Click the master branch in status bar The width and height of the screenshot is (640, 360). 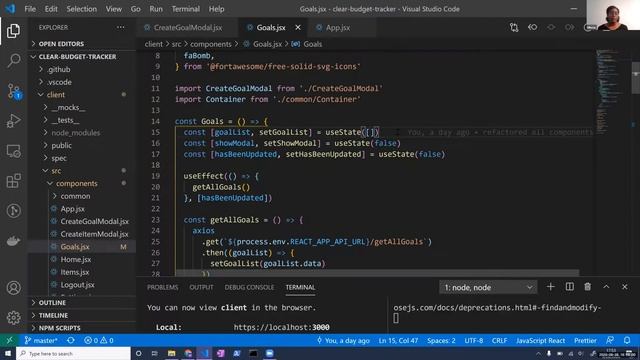coord(41,340)
